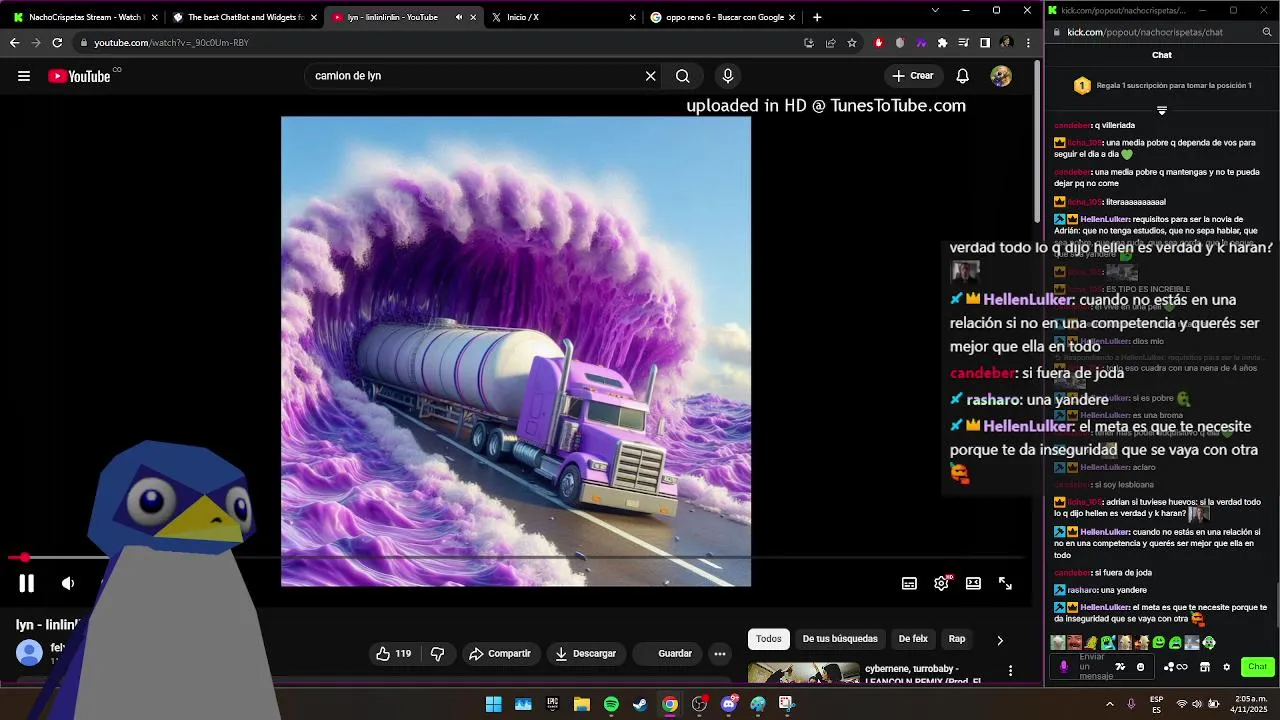The width and height of the screenshot is (1280, 720).
Task: Switch to 'The best ChatBot and Widgets' tab
Action: (245, 17)
